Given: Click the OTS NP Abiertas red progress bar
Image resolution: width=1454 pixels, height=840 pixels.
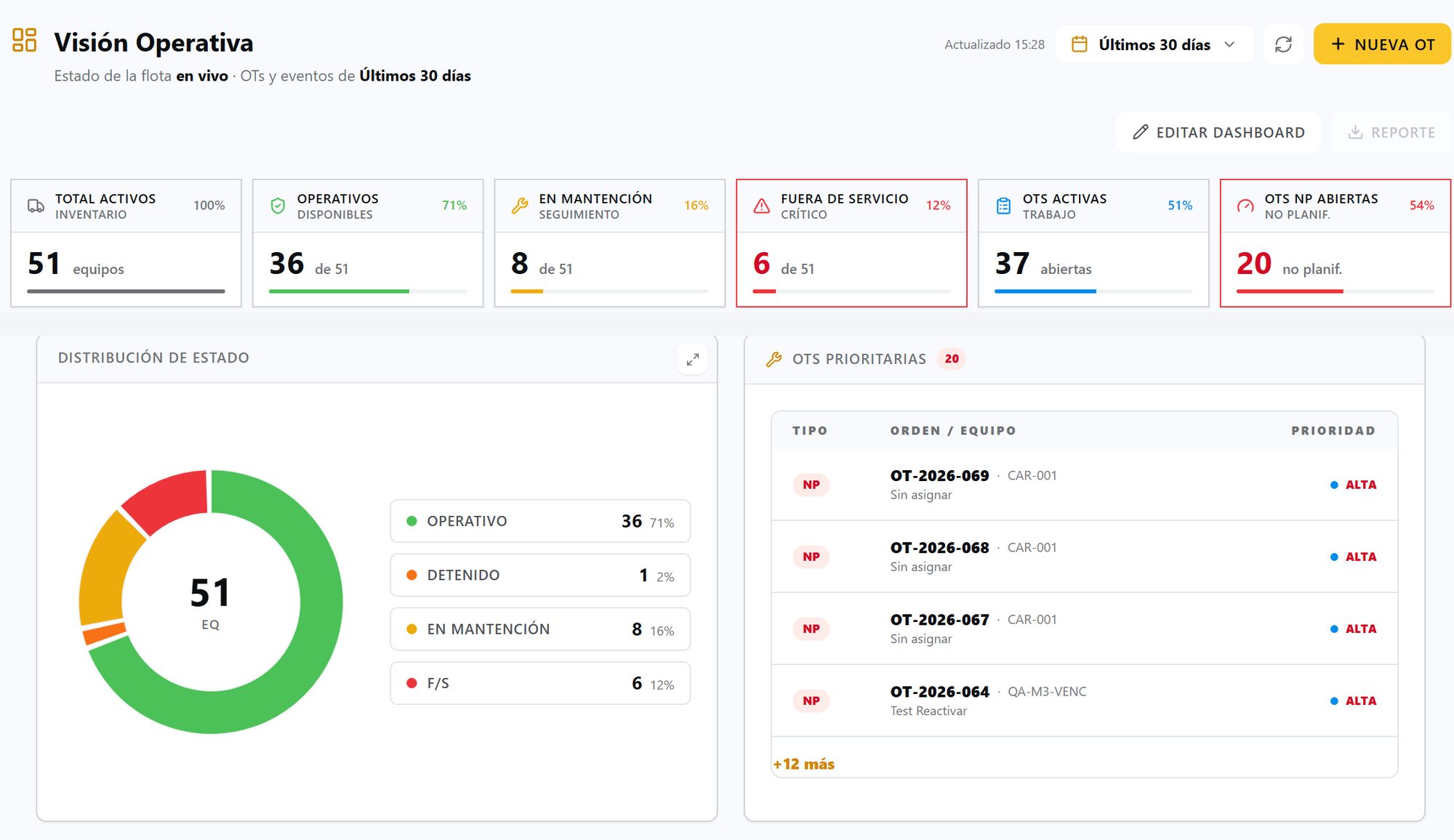Looking at the screenshot, I should [1335, 291].
